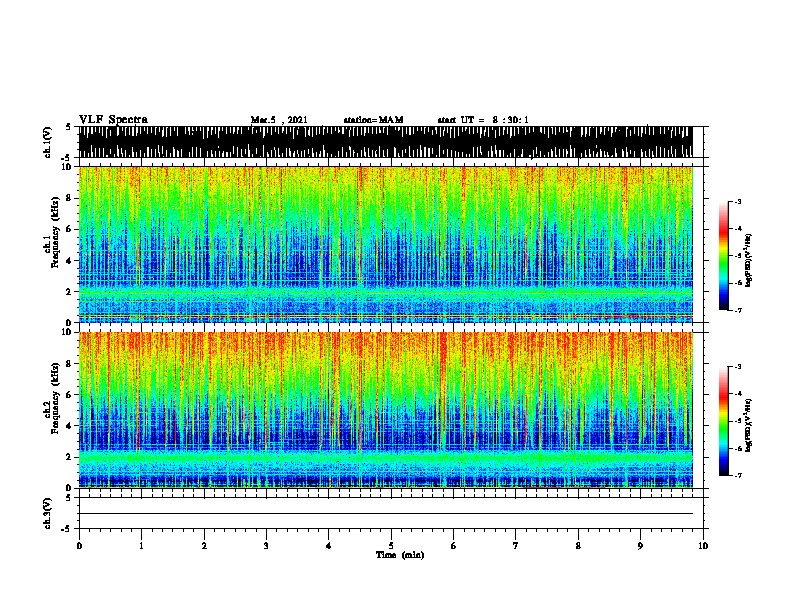Click the "2" kHz tick on ch.2 axis
This screenshot has width=792, height=612.
click(69, 457)
